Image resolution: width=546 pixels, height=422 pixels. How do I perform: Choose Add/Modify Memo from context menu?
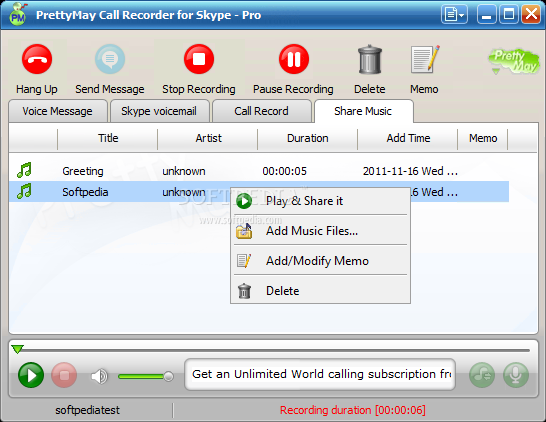pos(320,261)
